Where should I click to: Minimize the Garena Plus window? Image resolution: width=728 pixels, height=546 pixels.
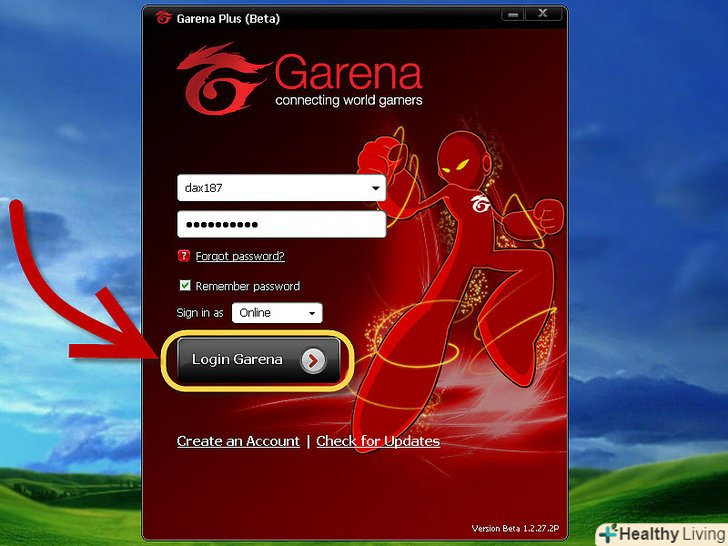pyautogui.click(x=513, y=14)
